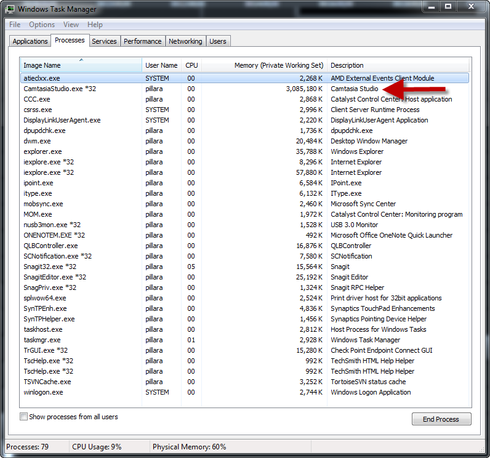This screenshot has height=458, width=490.
Task: Open the File menu
Action: [x=15, y=25]
